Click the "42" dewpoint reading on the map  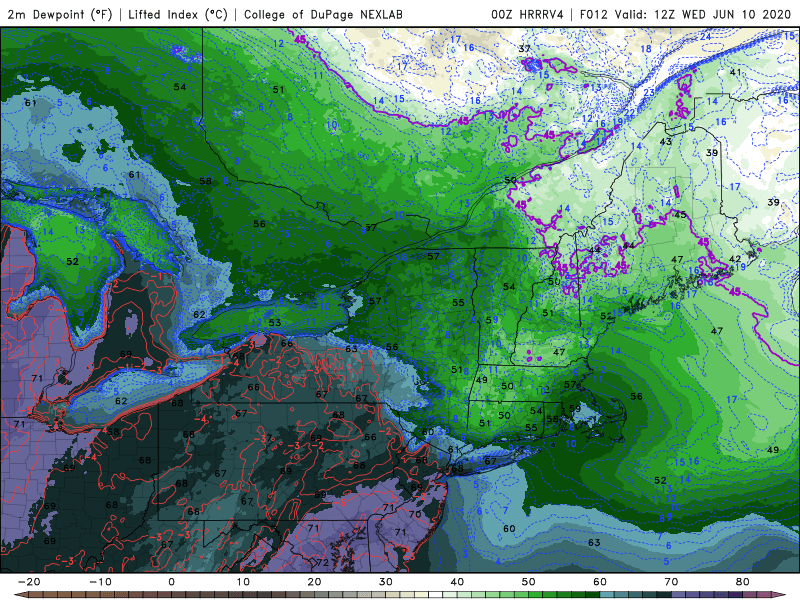(x=735, y=259)
